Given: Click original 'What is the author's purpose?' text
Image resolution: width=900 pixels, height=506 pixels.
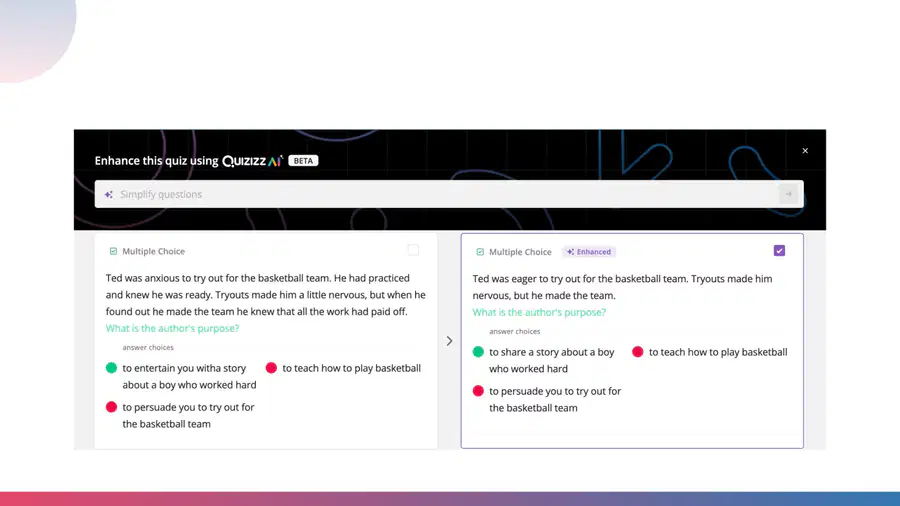Looking at the screenshot, I should tap(172, 328).
